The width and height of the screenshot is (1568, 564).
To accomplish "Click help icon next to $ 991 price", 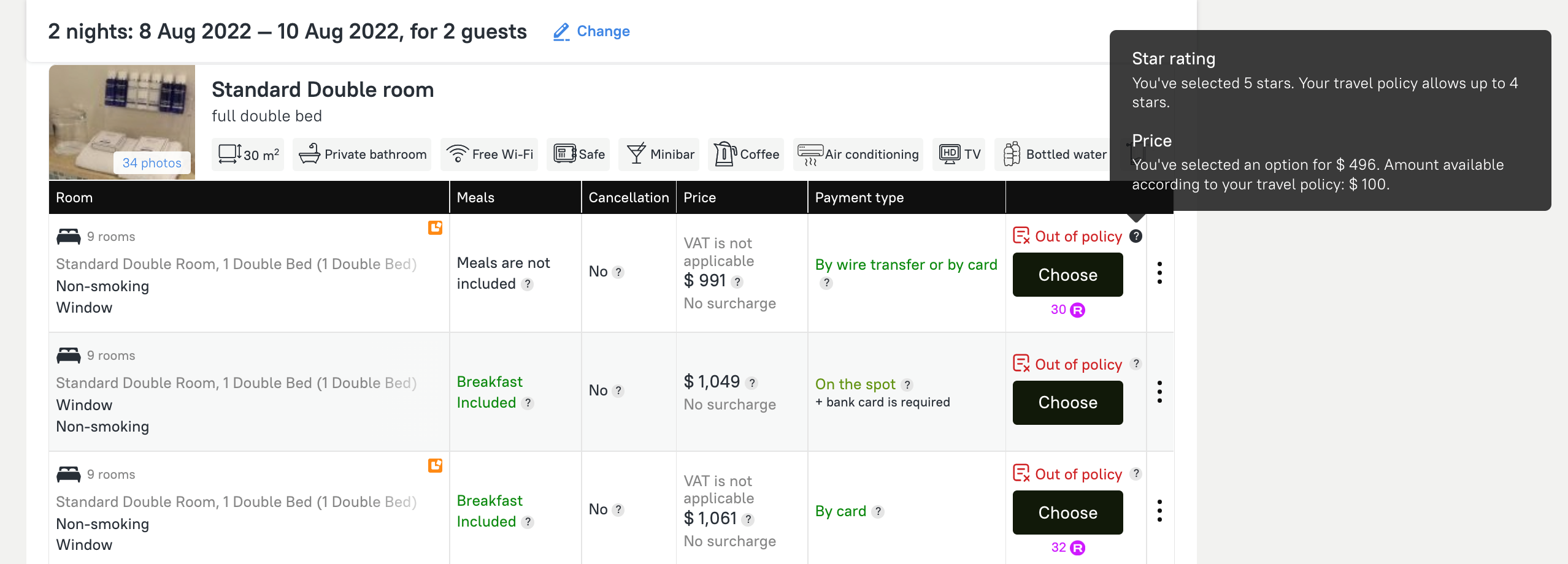I will point(737,282).
